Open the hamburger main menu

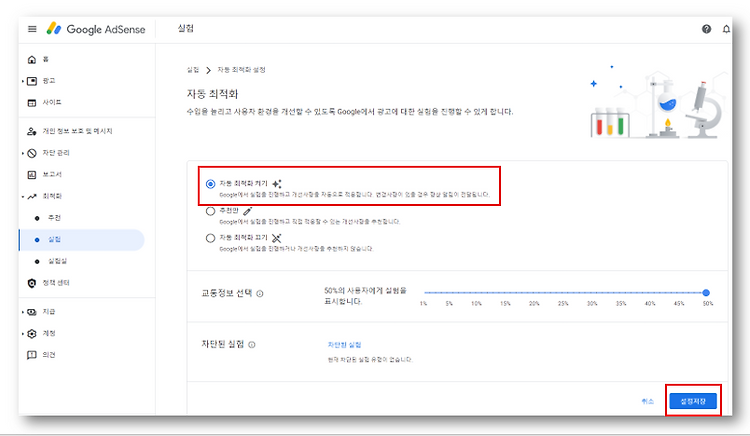pyautogui.click(x=32, y=29)
